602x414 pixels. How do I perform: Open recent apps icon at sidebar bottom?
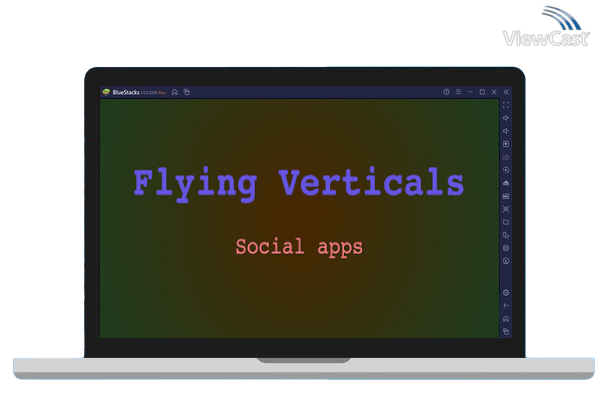click(x=506, y=331)
